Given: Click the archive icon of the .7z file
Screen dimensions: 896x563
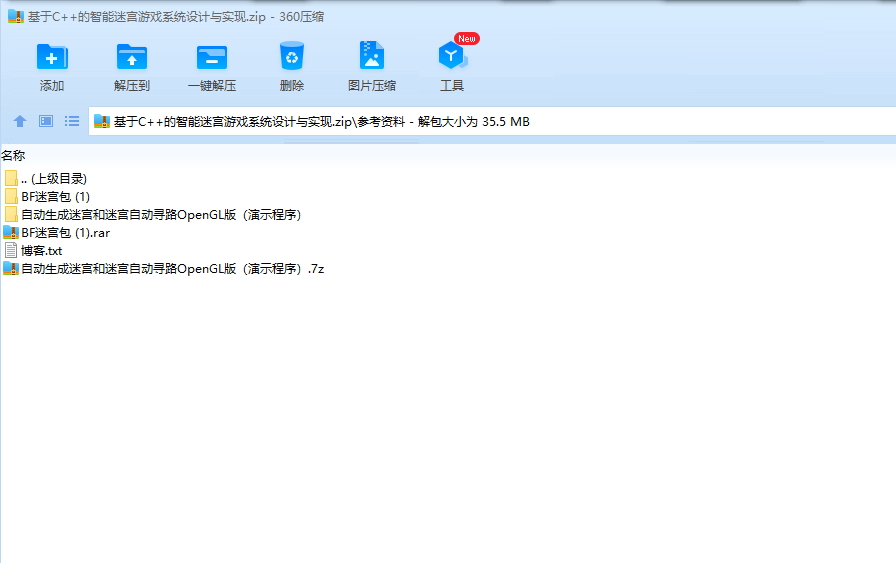Looking at the screenshot, I should tap(11, 268).
